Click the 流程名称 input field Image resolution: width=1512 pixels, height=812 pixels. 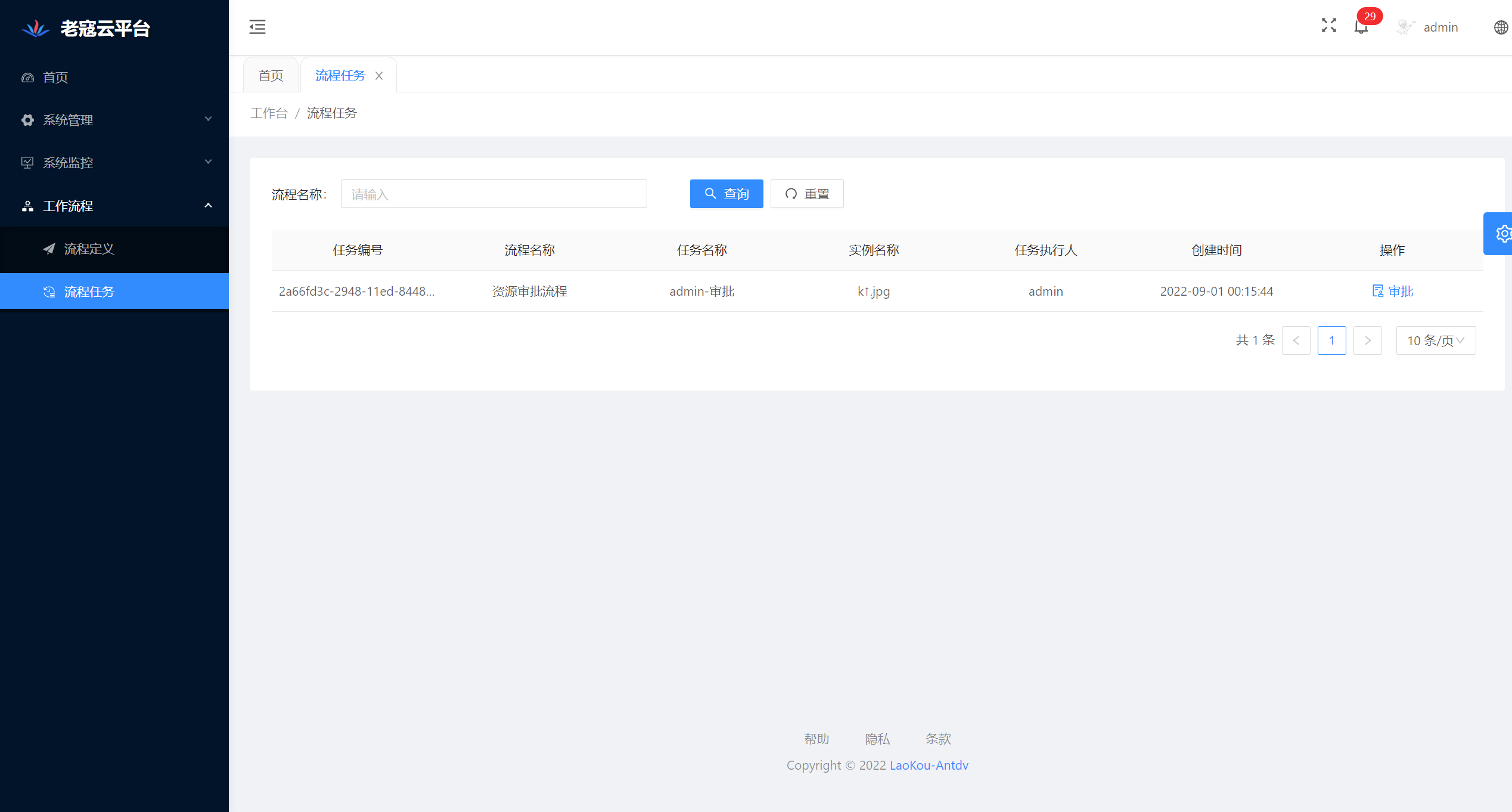pyautogui.click(x=493, y=194)
